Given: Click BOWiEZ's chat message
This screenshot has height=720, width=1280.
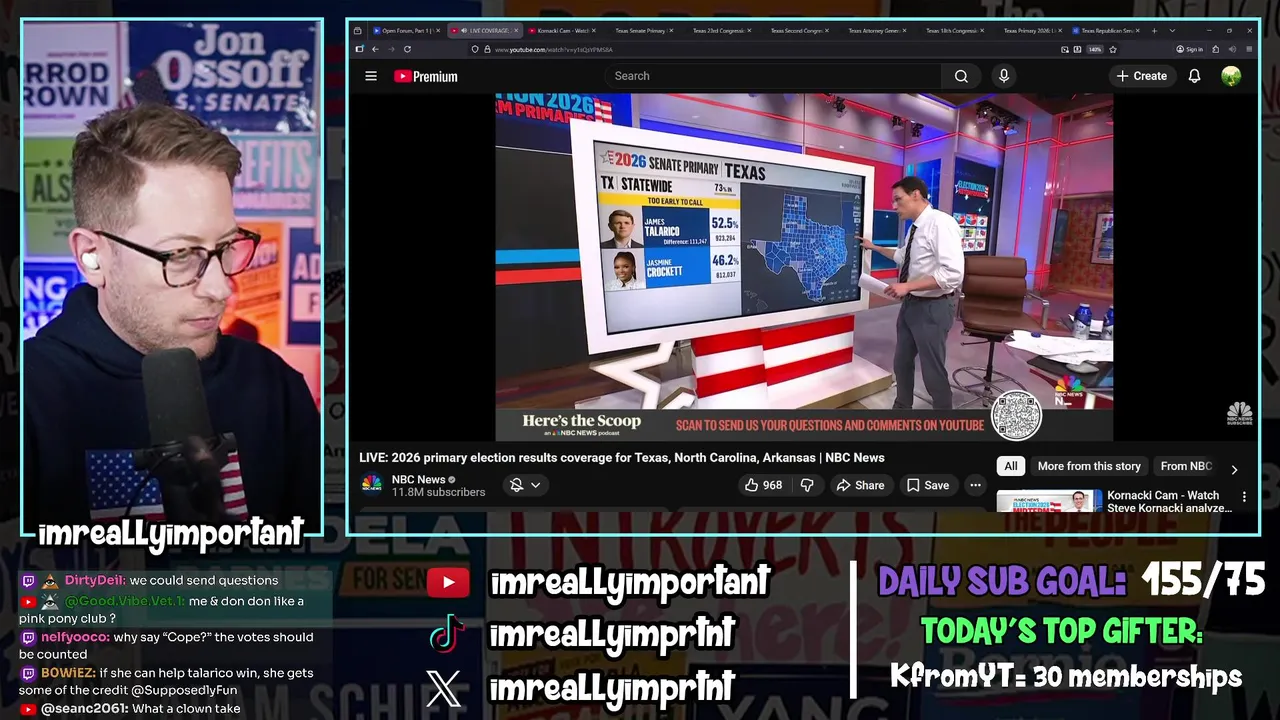Looking at the screenshot, I should point(166,681).
